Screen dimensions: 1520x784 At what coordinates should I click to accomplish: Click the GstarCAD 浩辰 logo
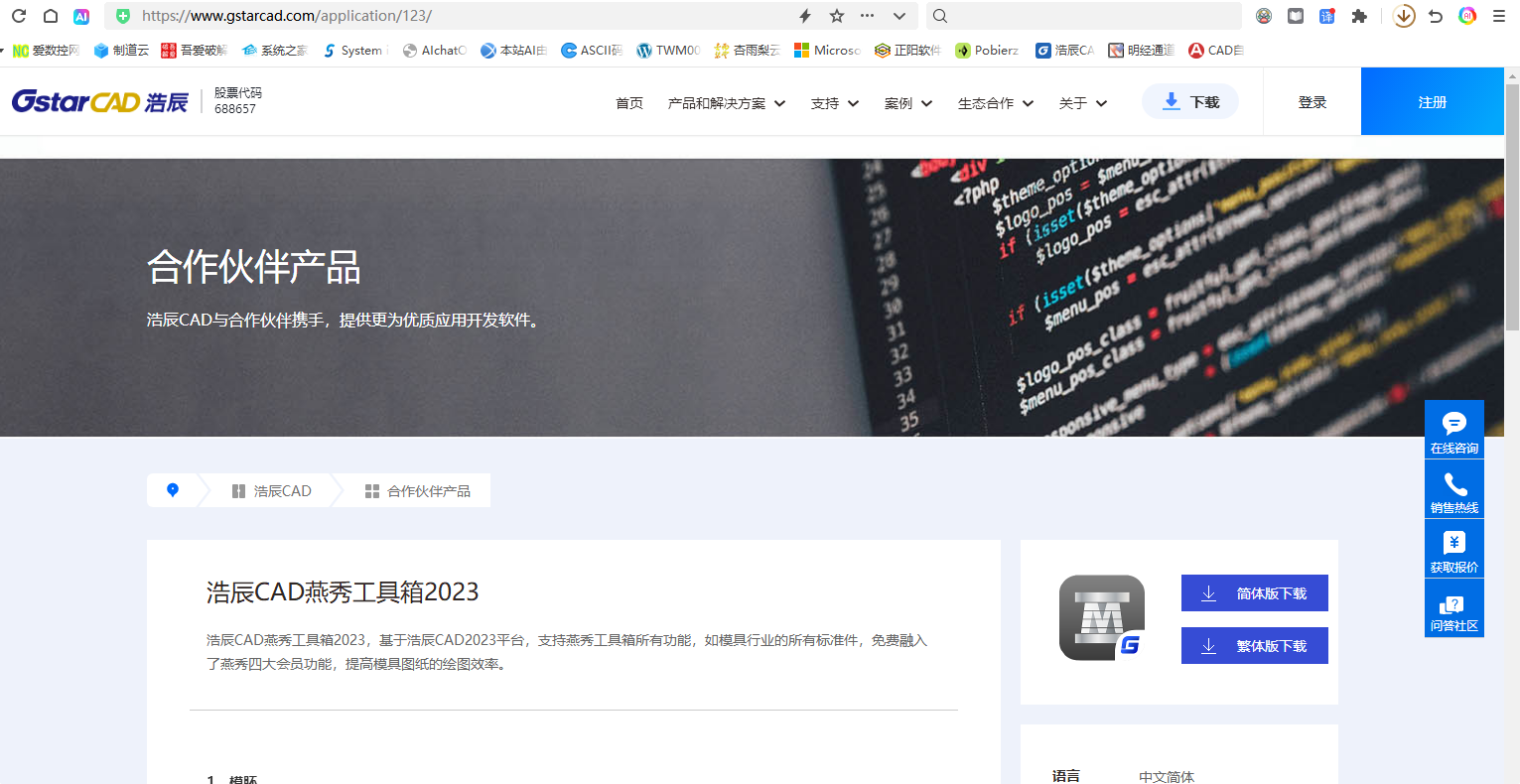[99, 101]
